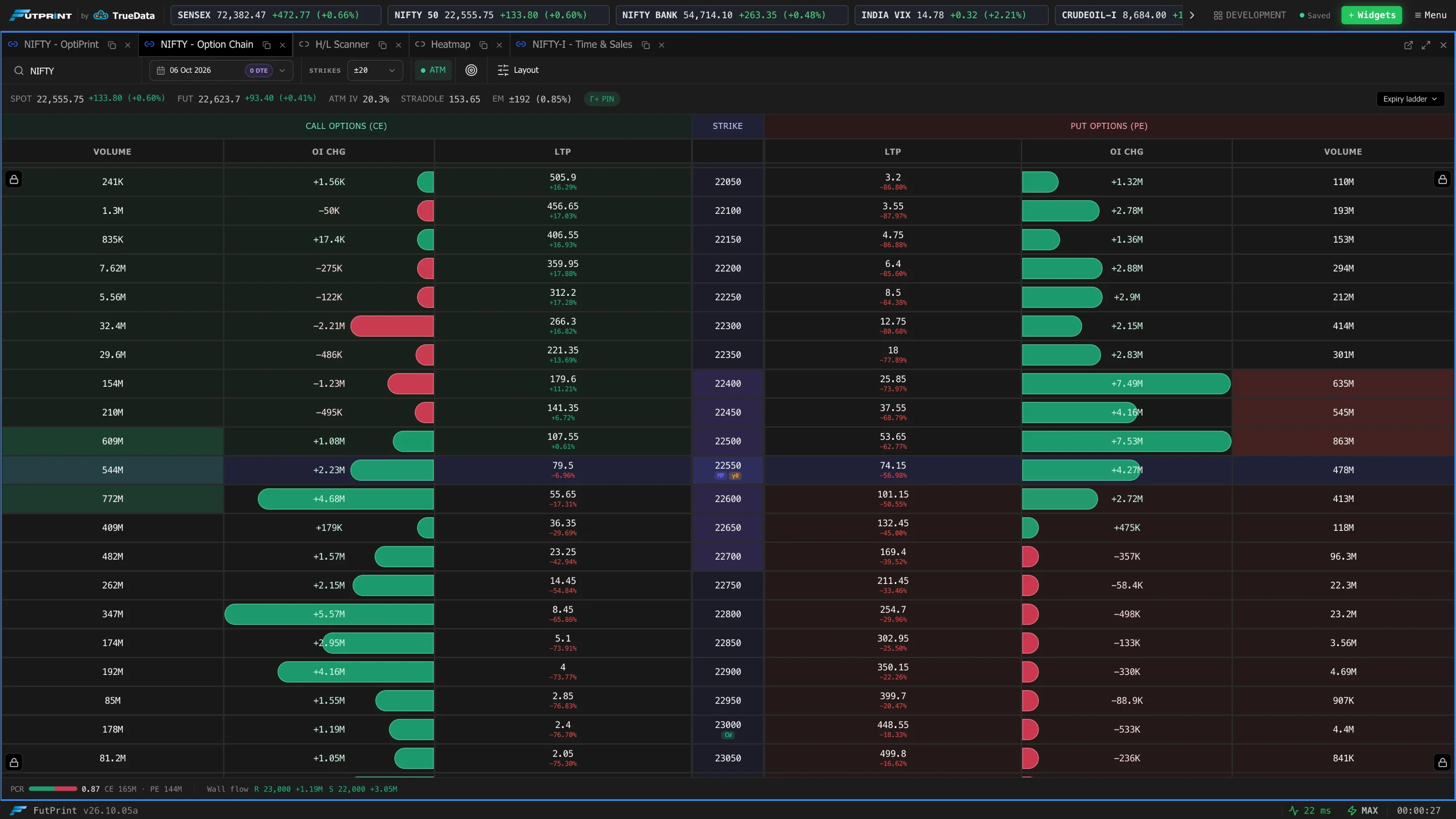This screenshot has width=1456, height=819.
Task: Select the 22550 strike cell
Action: [x=727, y=470]
